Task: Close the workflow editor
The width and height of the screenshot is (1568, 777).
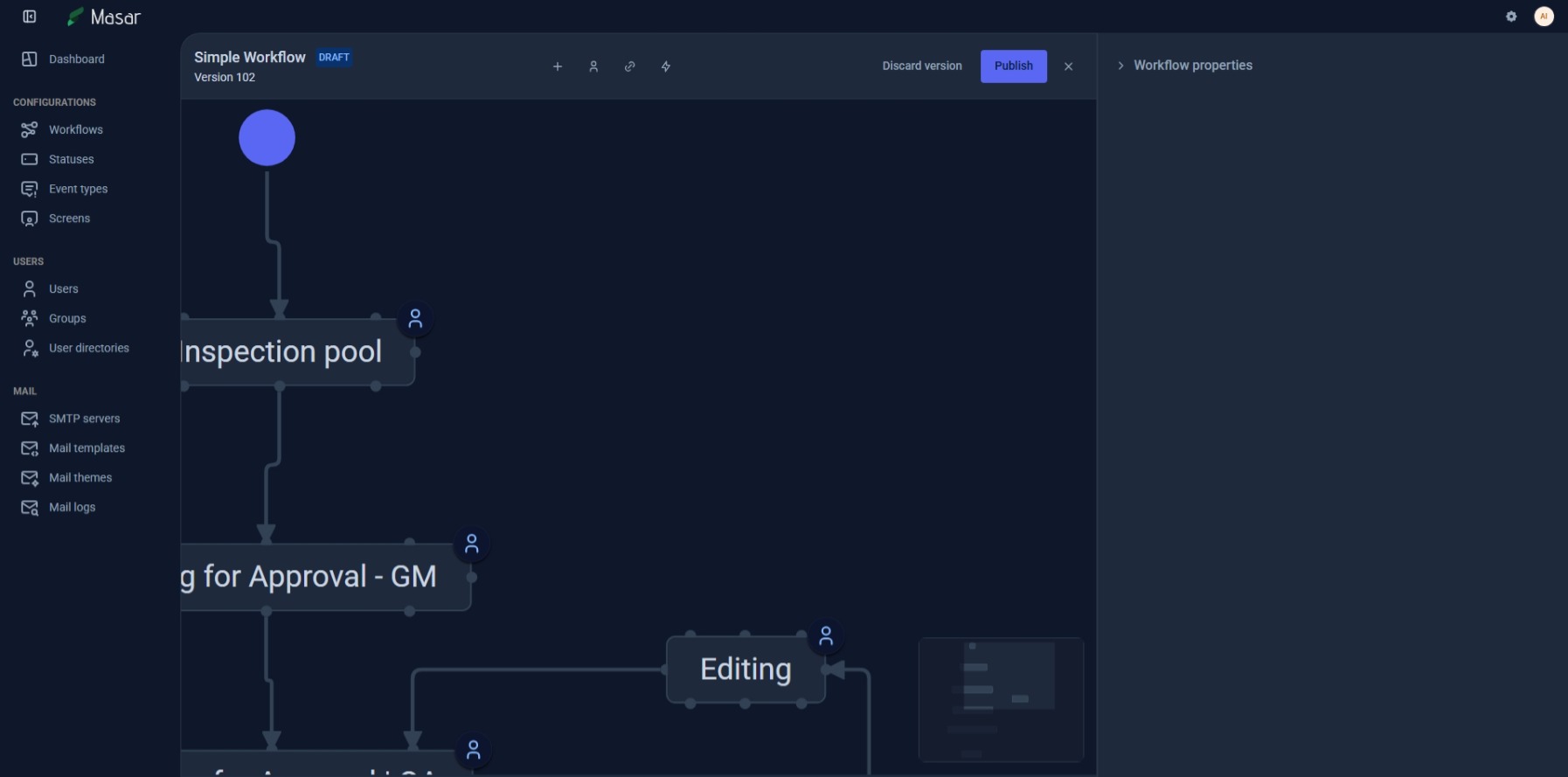Action: tap(1068, 66)
